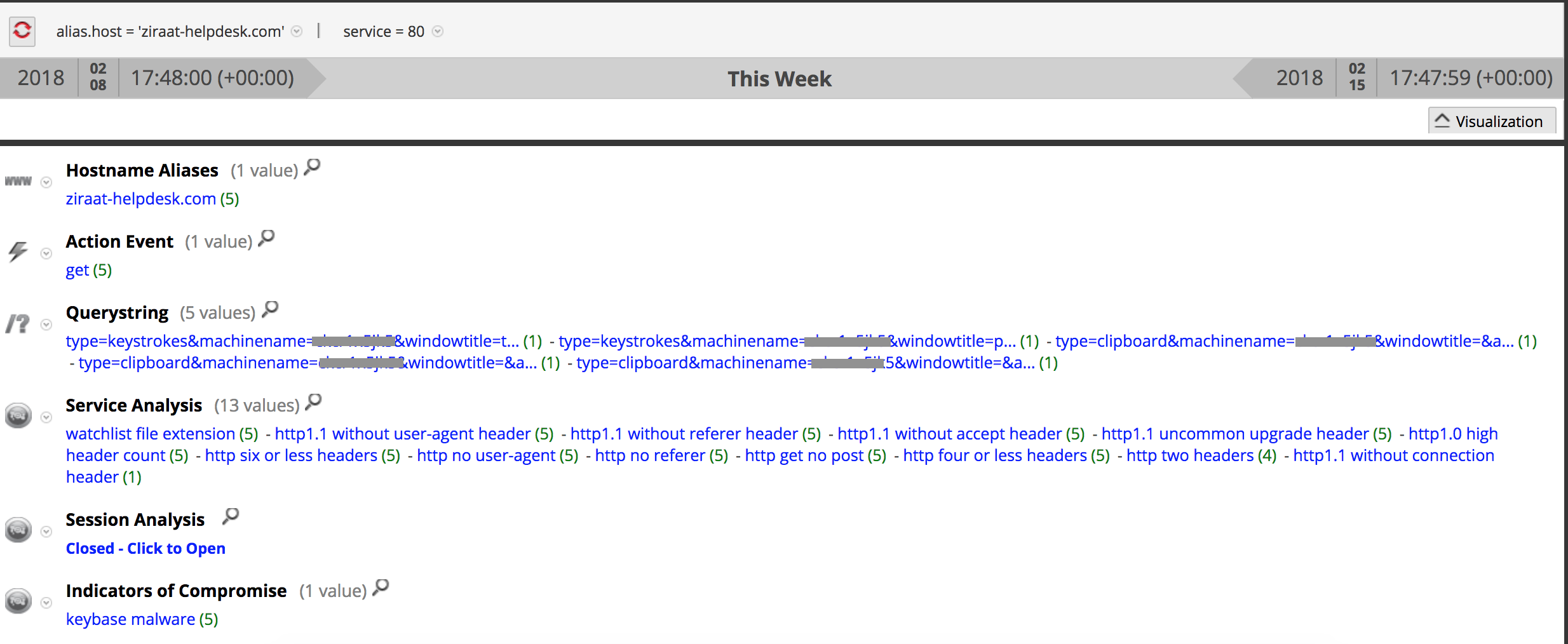Click the http get no post (5) result
The height and width of the screenshot is (644, 1568).
pos(804,455)
